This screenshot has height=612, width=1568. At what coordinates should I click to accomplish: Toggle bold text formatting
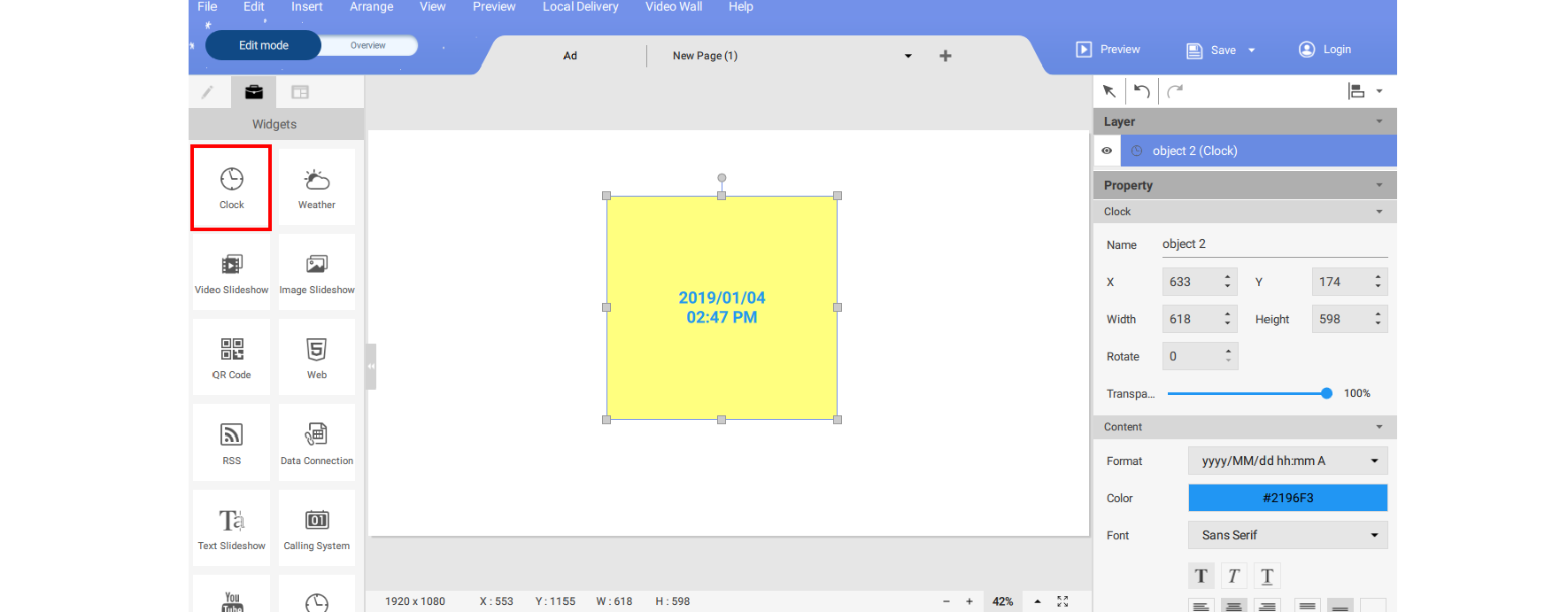(1201, 577)
